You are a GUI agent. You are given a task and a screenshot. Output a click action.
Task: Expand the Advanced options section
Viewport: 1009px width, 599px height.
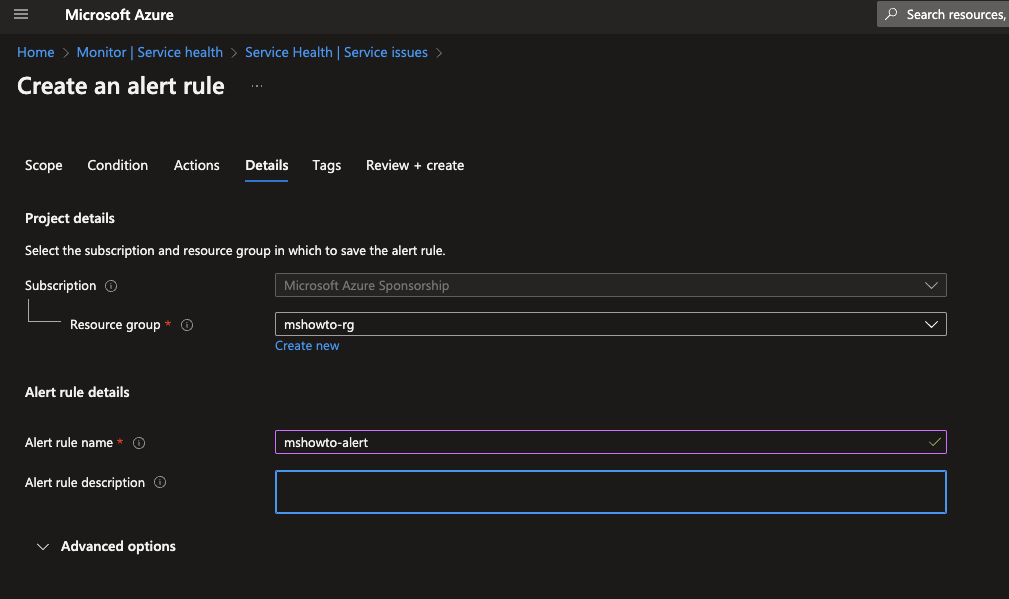point(106,546)
